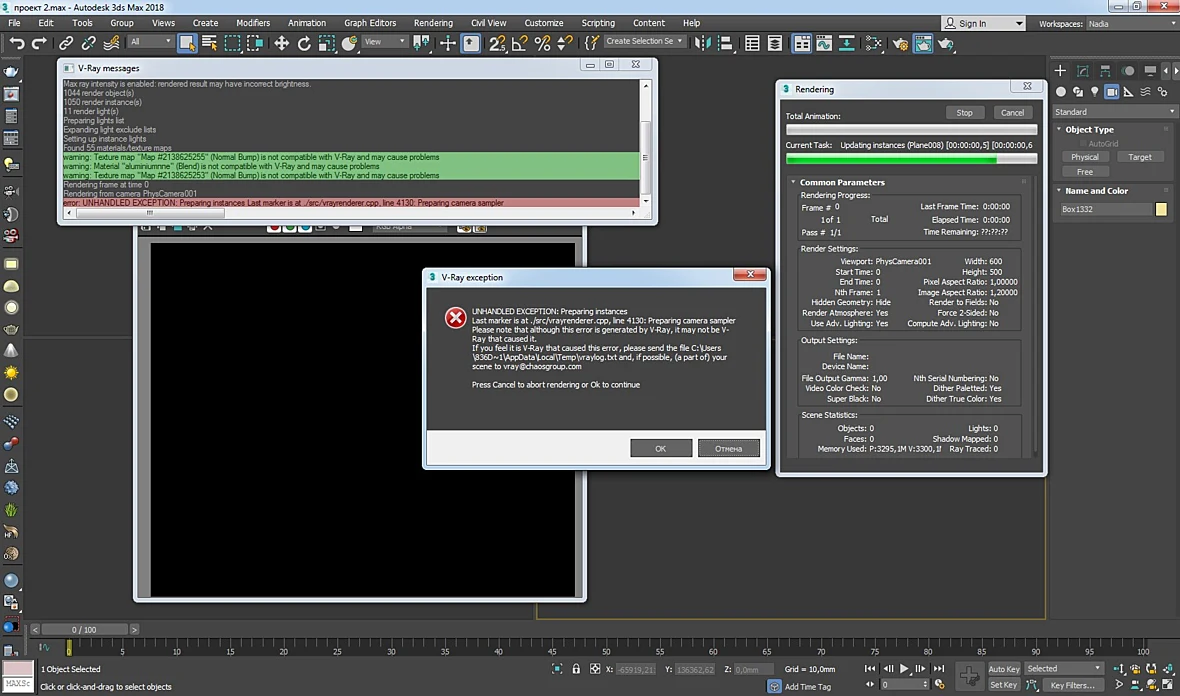Activate the Select and Rotate tool
The image size is (1180, 696).
[x=304, y=44]
